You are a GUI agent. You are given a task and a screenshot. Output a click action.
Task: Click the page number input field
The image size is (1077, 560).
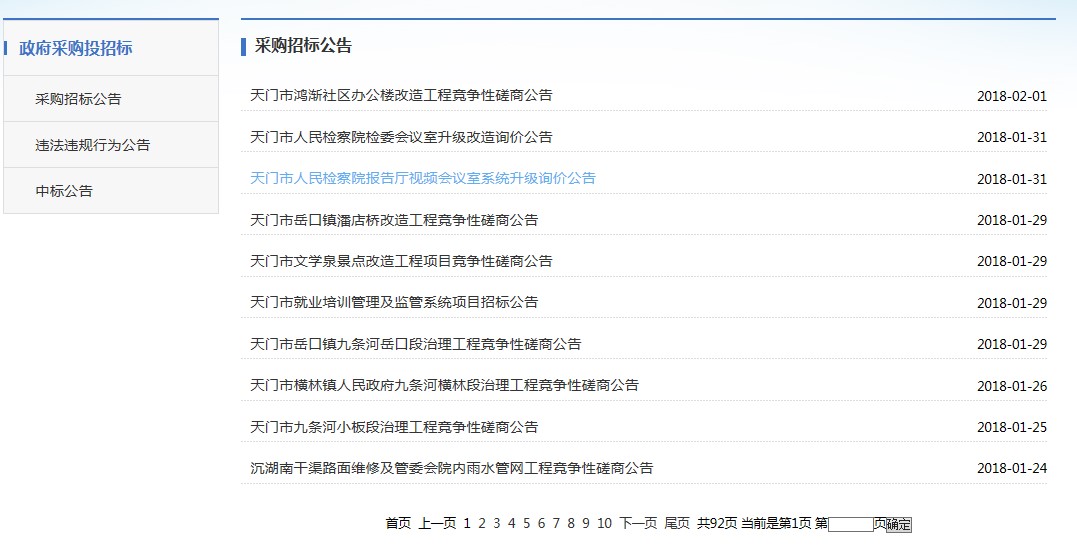point(850,524)
